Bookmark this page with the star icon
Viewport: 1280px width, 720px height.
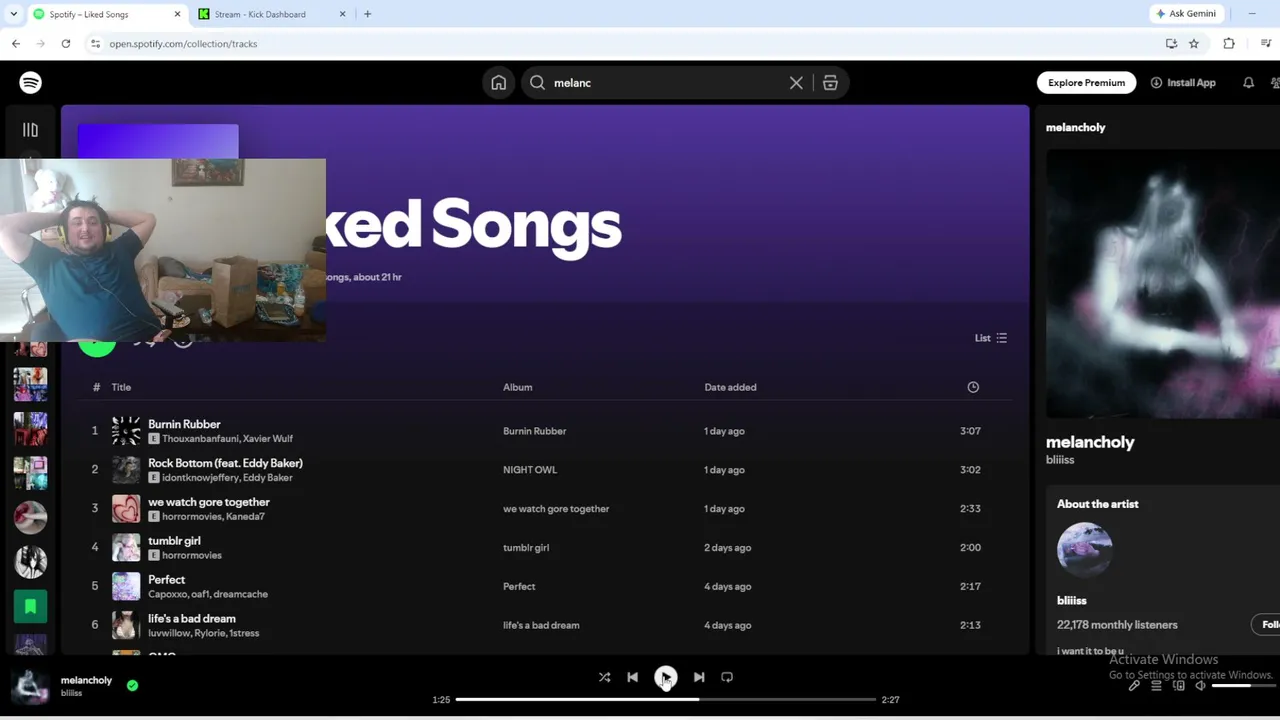click(x=1193, y=44)
